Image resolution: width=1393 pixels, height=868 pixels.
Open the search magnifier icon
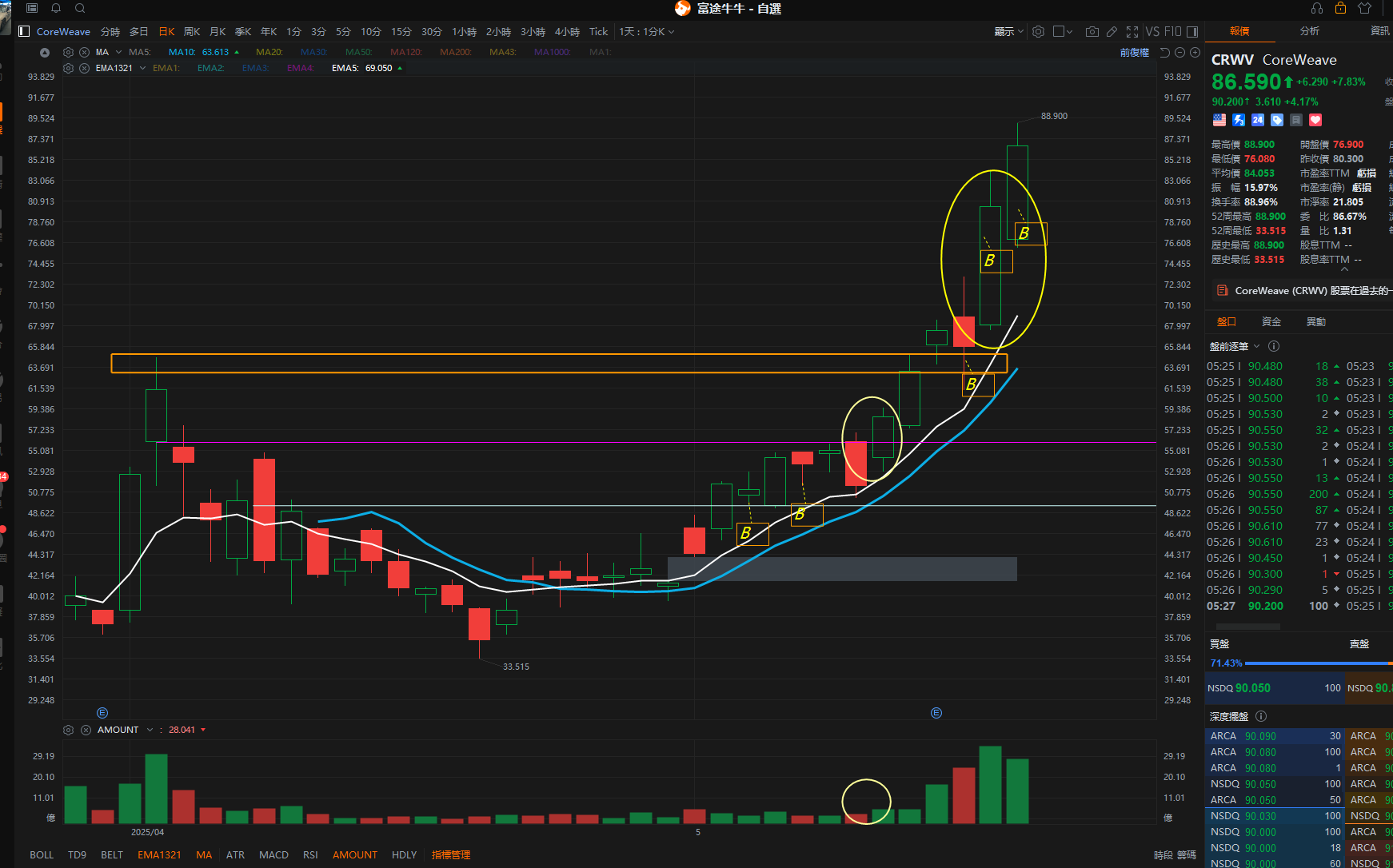click(x=80, y=8)
